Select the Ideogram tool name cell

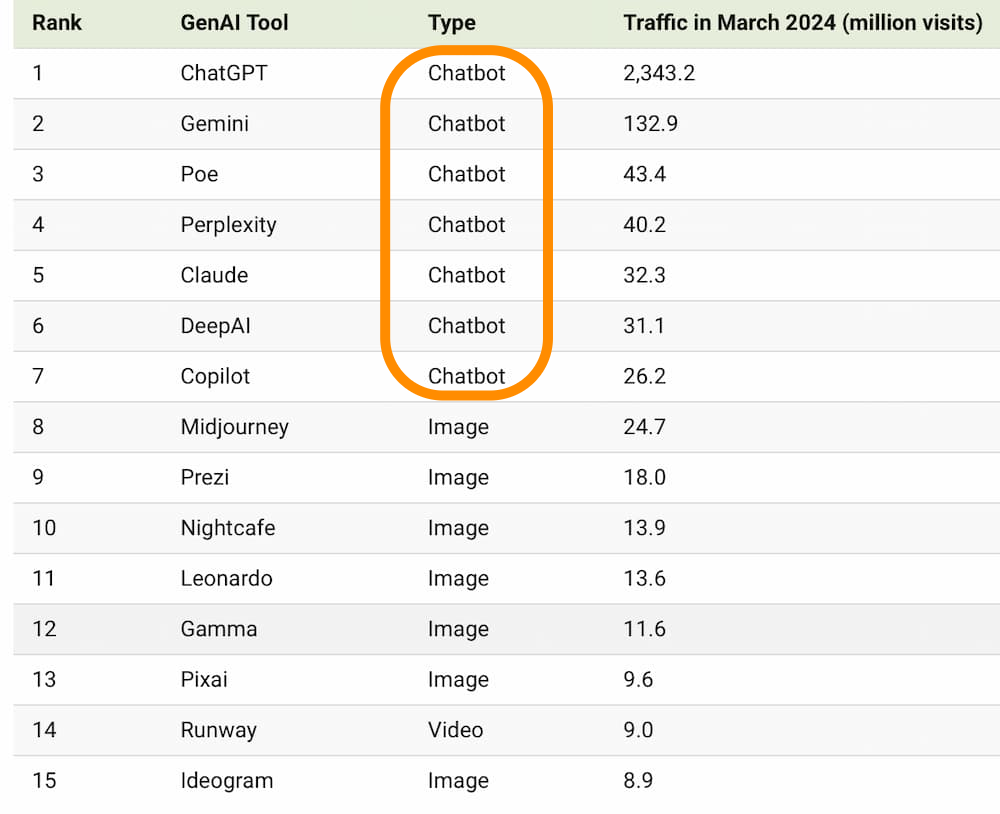coord(227,781)
